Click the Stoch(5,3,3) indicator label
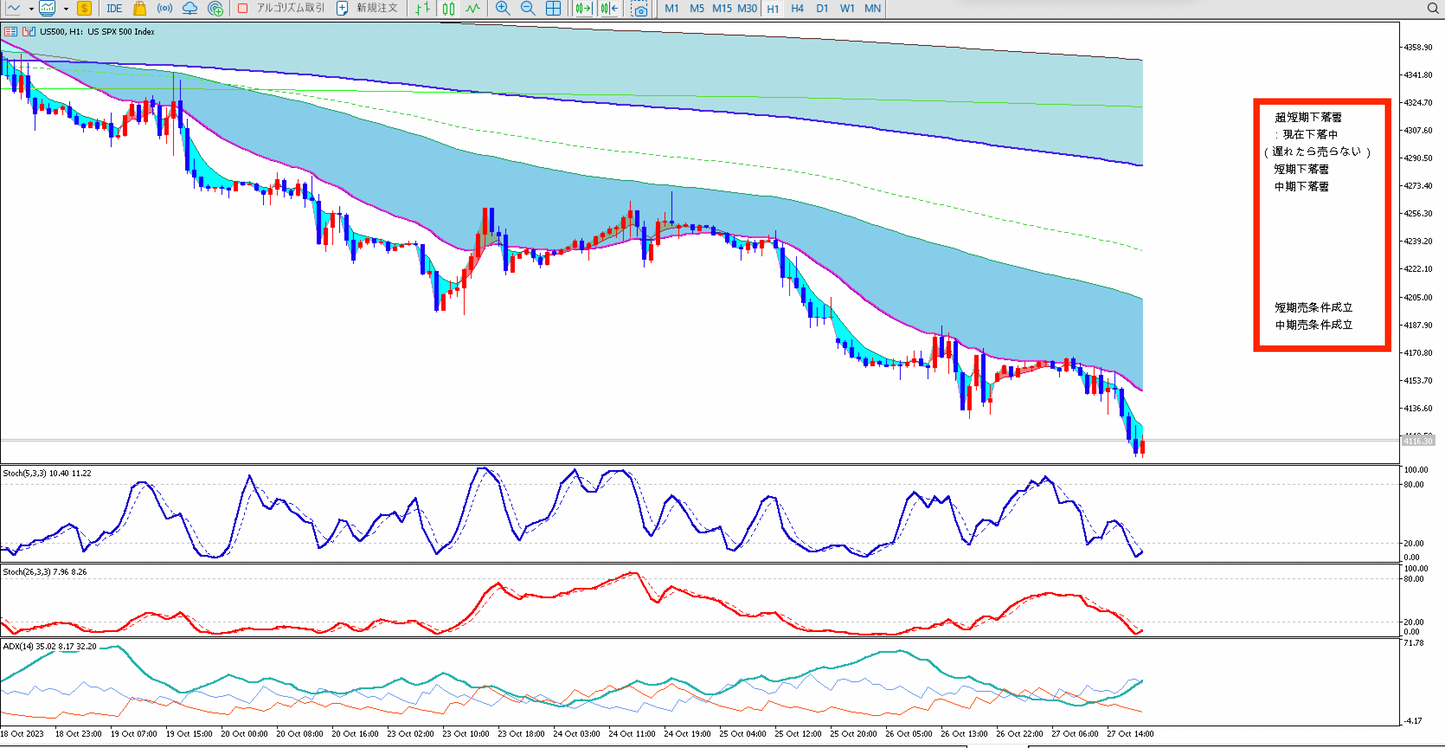The height and width of the screenshot is (748, 1445). 47,472
